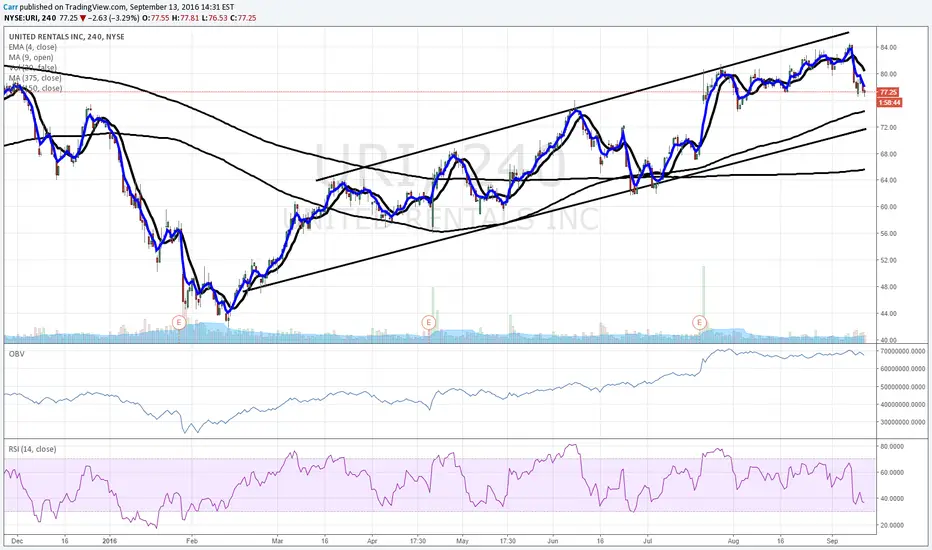The image size is (932, 550).
Task: Select the 'MA (375, close)' indicator legend
Action: point(35,78)
